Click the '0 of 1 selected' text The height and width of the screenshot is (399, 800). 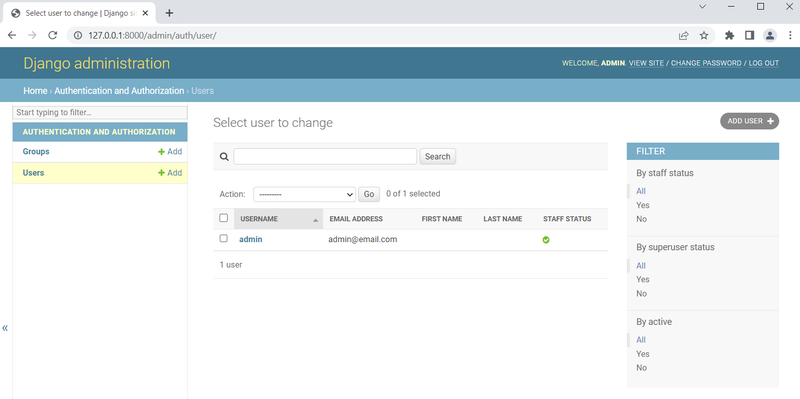tap(413, 194)
